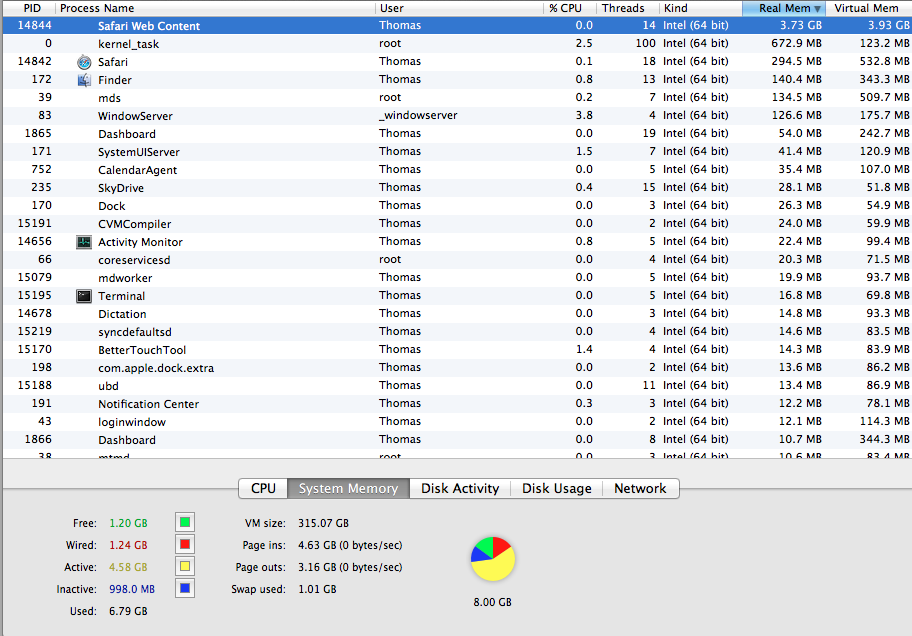Select the coreservicesd process
This screenshot has width=912, height=636.
(134, 260)
